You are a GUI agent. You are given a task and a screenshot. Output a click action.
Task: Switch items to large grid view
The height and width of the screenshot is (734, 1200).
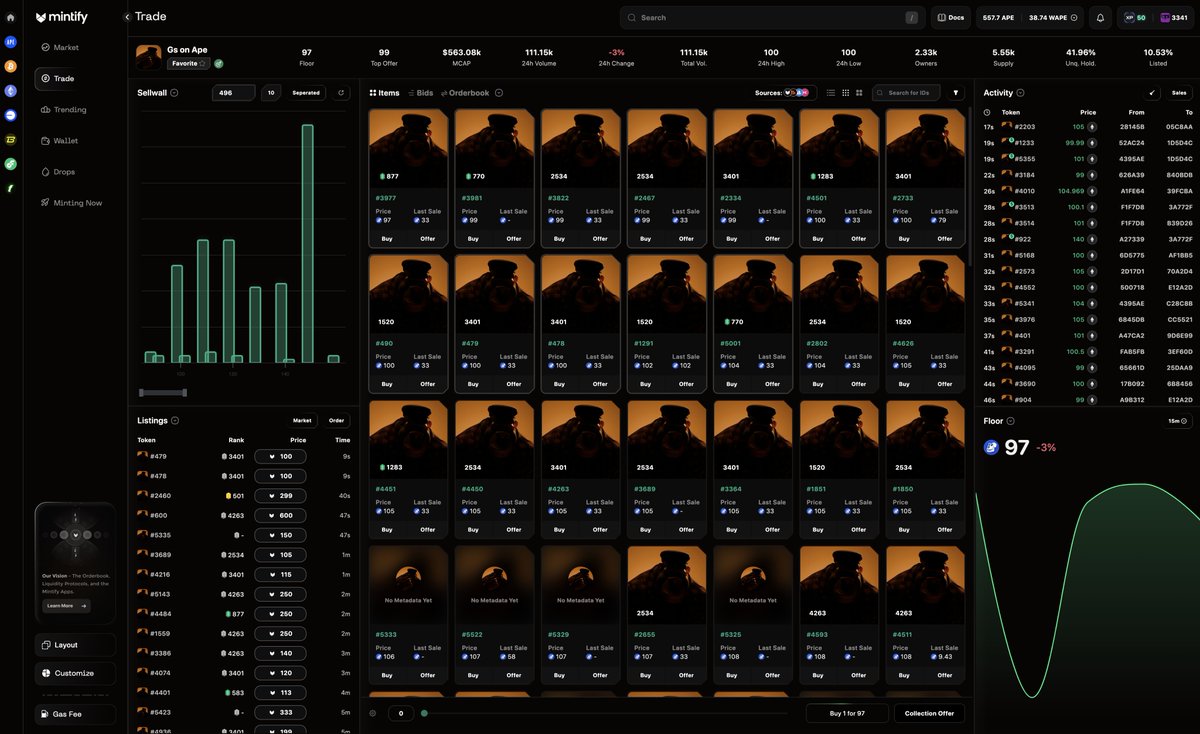coord(859,93)
